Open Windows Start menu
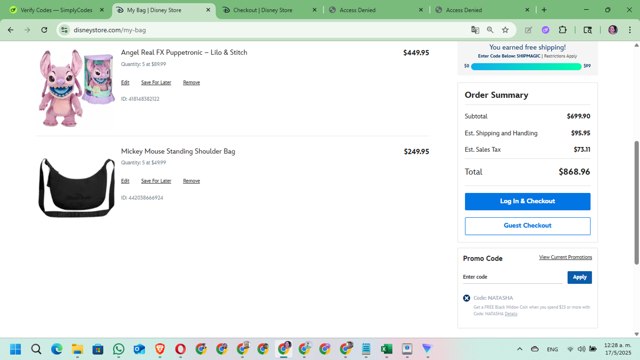This screenshot has height=360, width=640. 16,349
